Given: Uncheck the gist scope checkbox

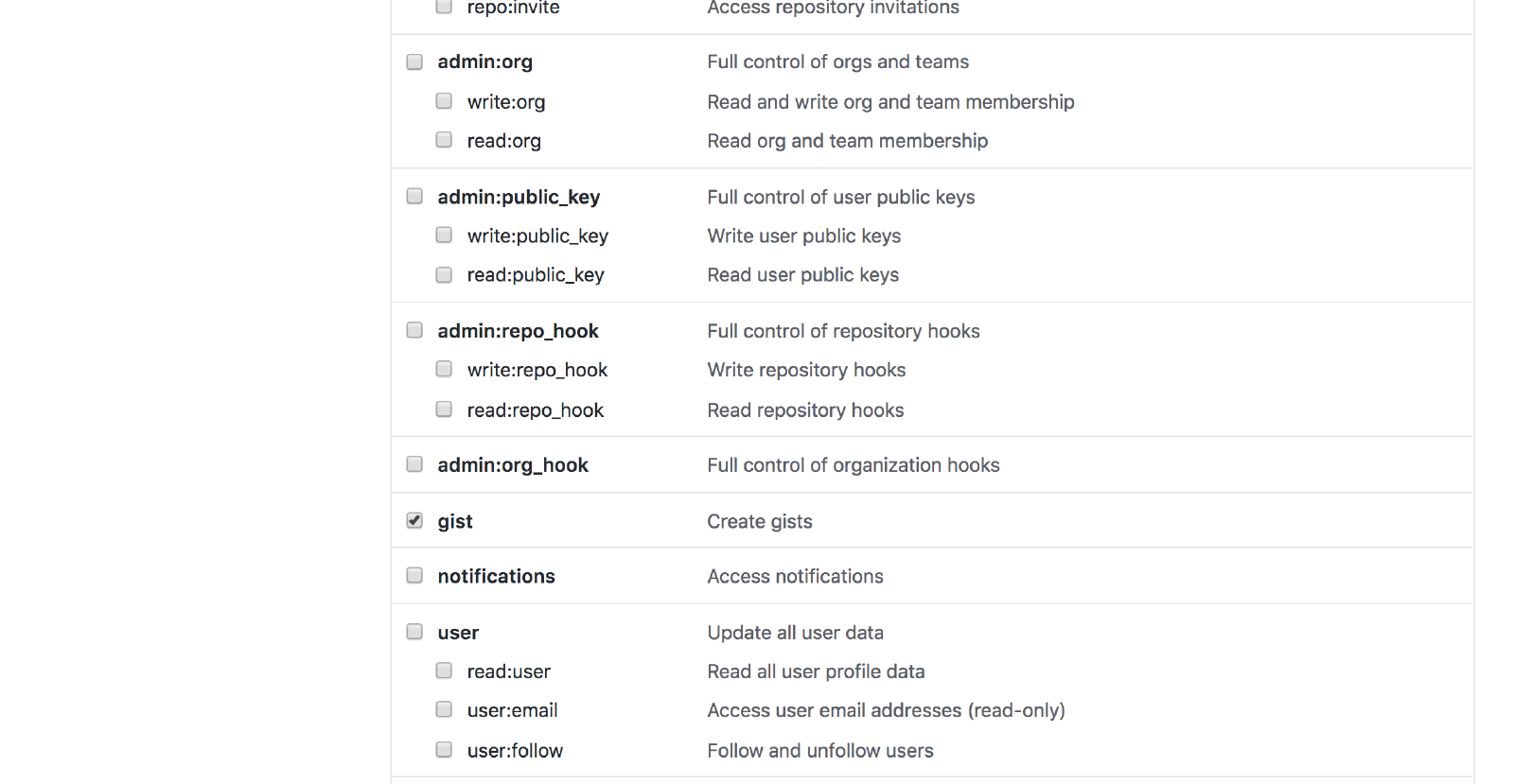Looking at the screenshot, I should point(414,521).
